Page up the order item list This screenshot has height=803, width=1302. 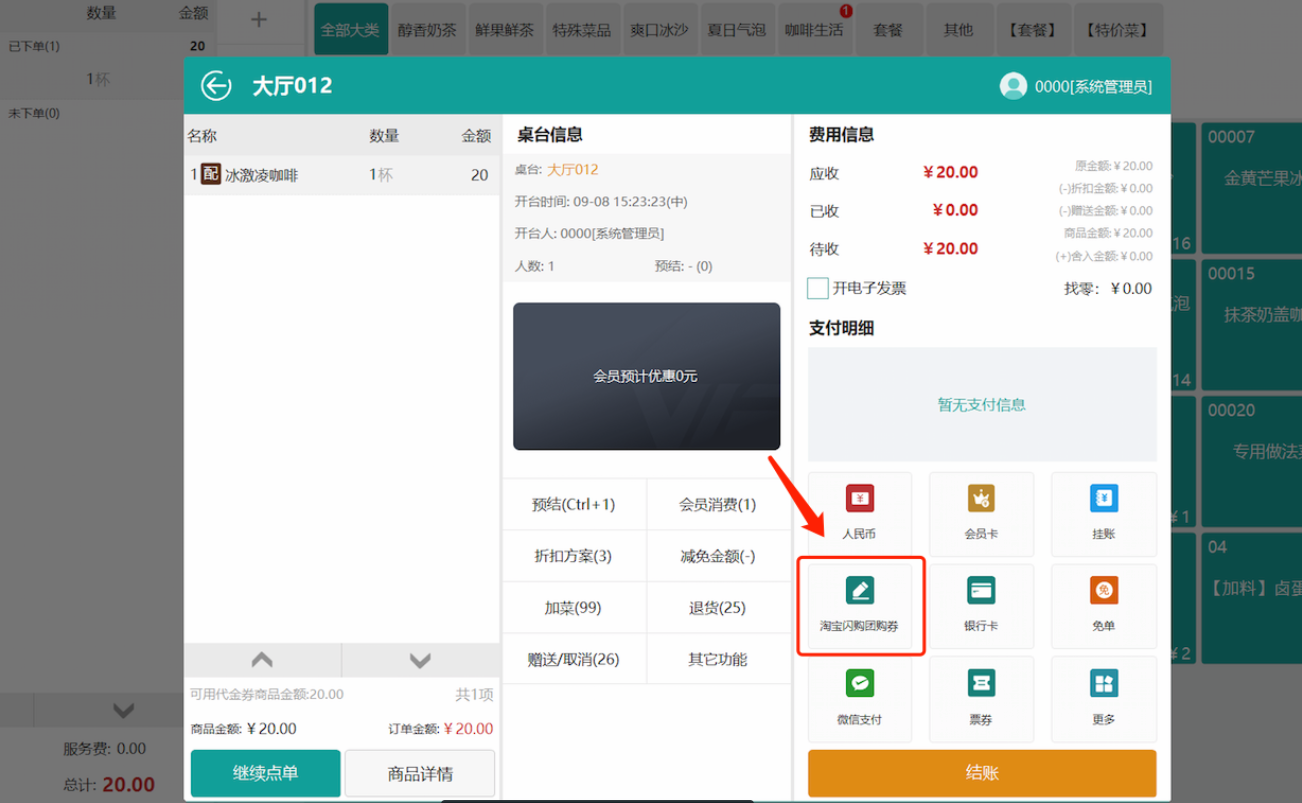(x=262, y=660)
